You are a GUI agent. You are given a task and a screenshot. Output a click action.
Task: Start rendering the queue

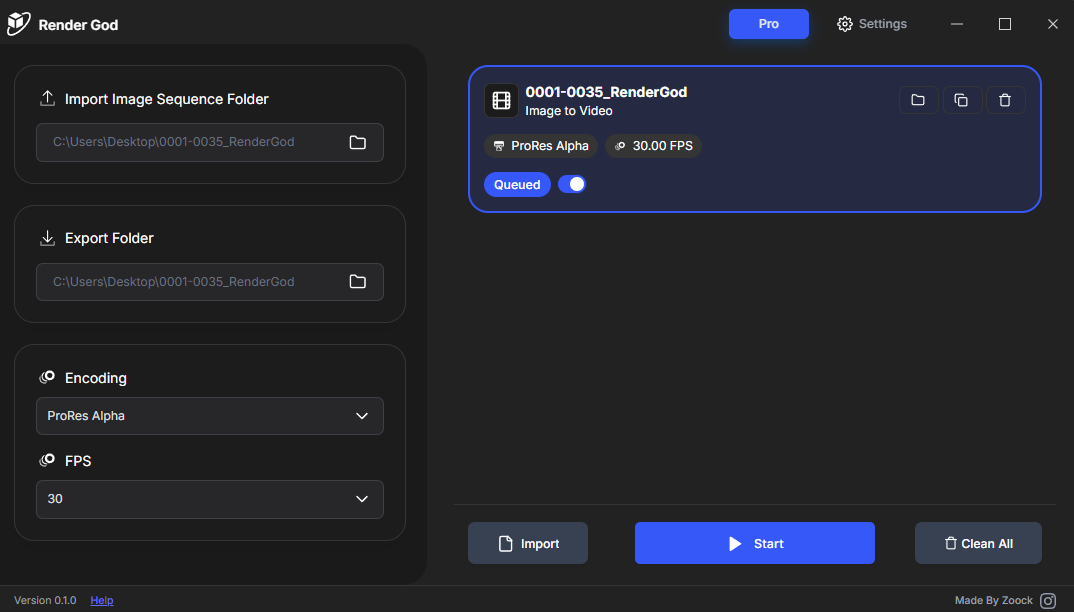(754, 543)
